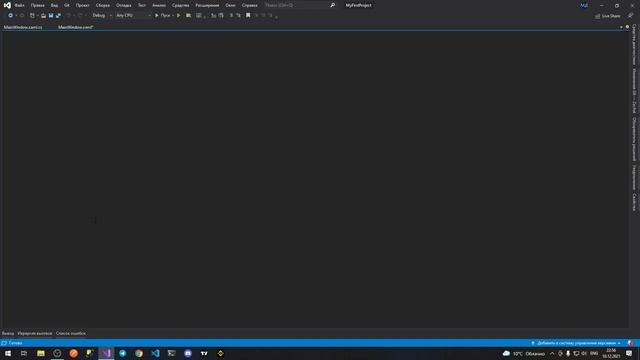Screen dimensions: 640x360
Task: Open the document tab list dropdown arrow
Action: coord(621,27)
